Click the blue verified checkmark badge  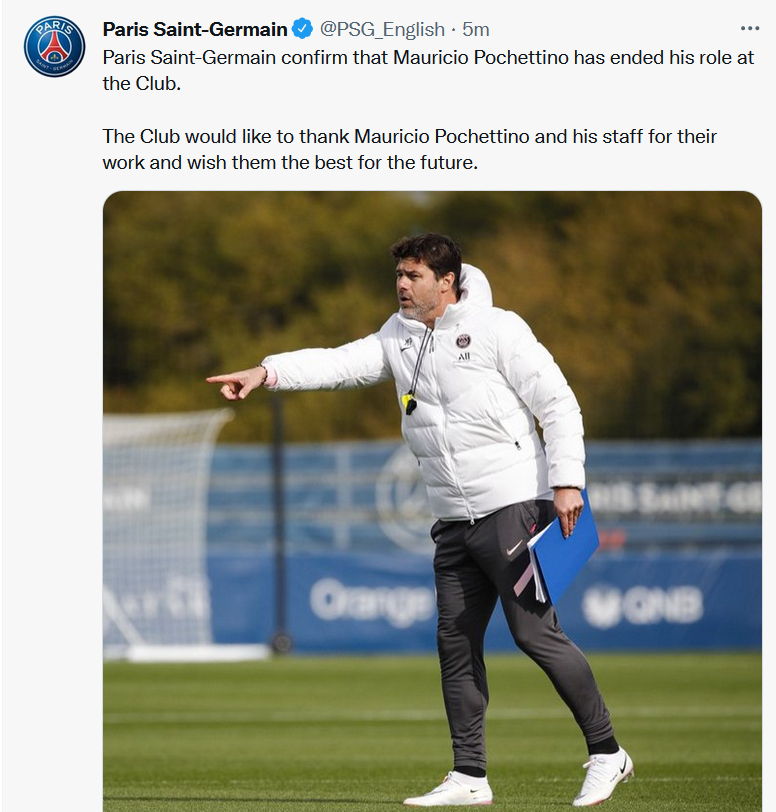303,29
